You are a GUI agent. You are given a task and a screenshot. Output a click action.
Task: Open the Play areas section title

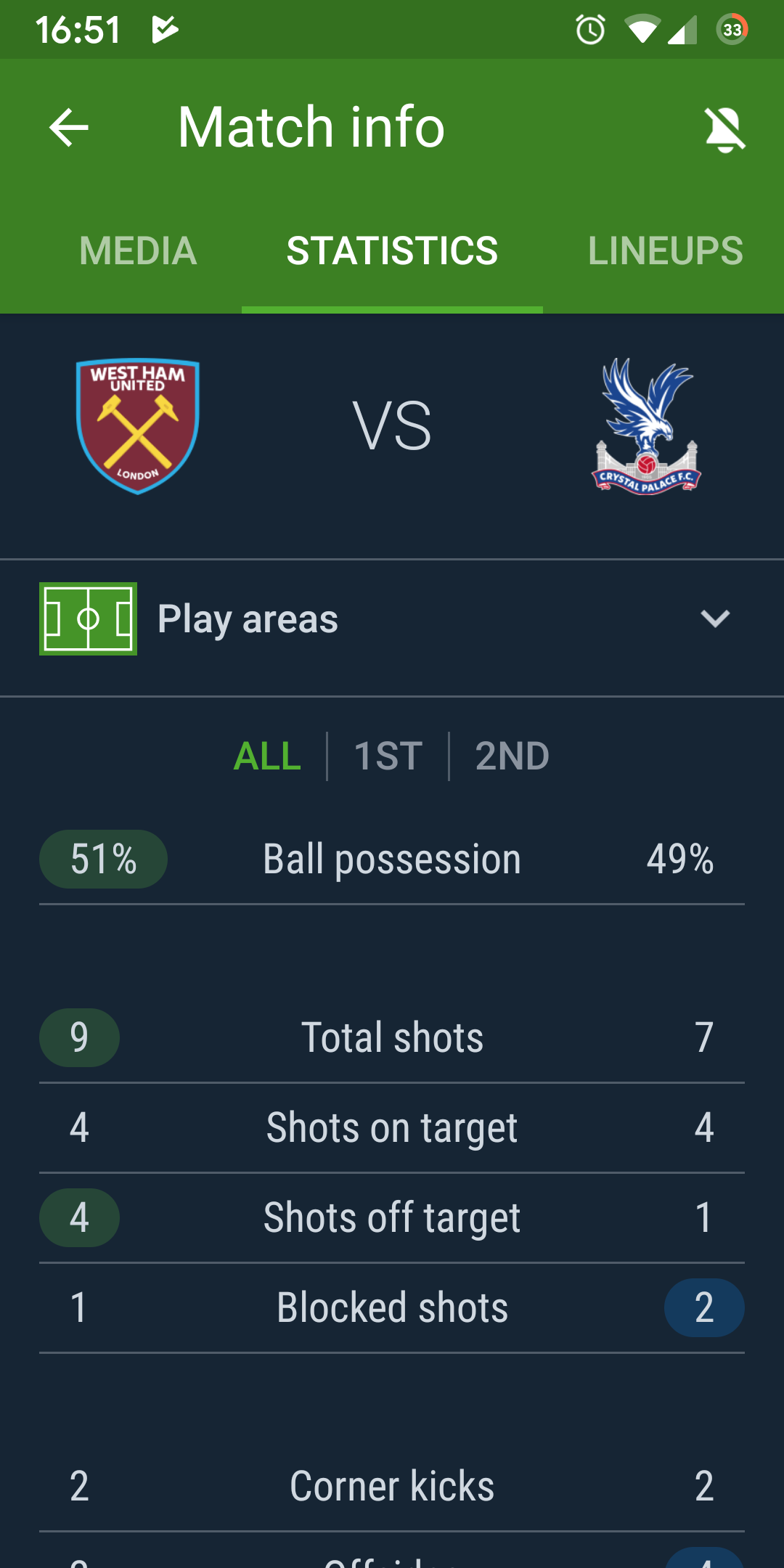(x=248, y=619)
